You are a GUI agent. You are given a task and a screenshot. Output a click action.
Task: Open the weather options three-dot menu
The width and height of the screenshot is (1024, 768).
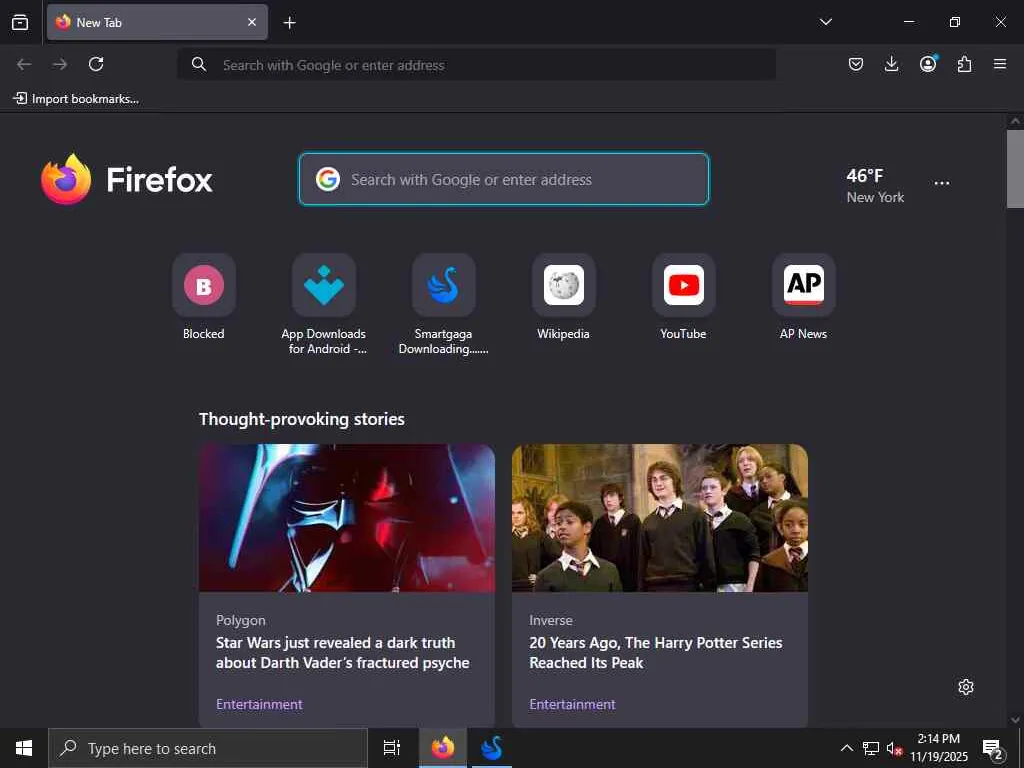[942, 184]
